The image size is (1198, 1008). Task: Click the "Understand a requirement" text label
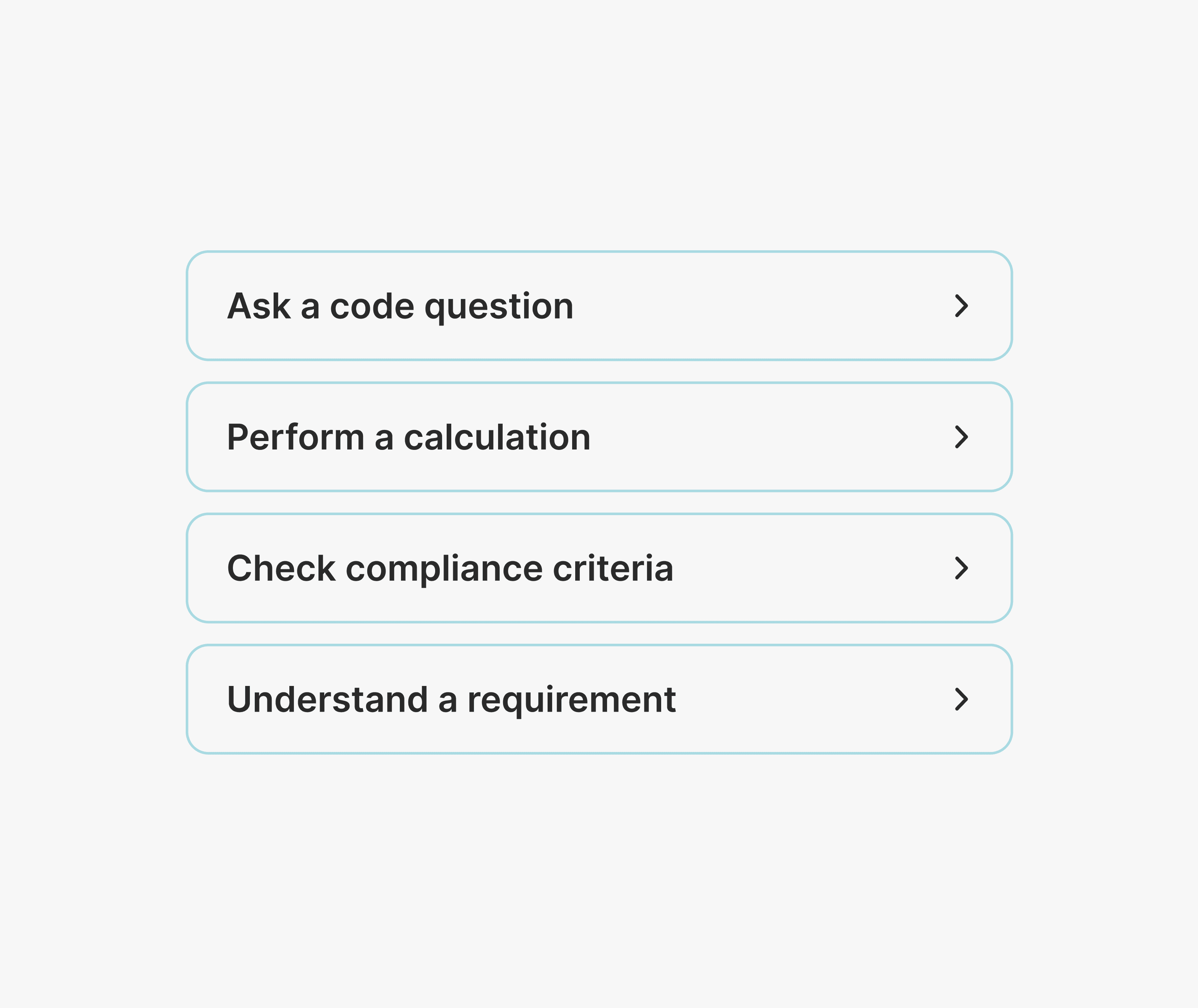tap(451, 699)
